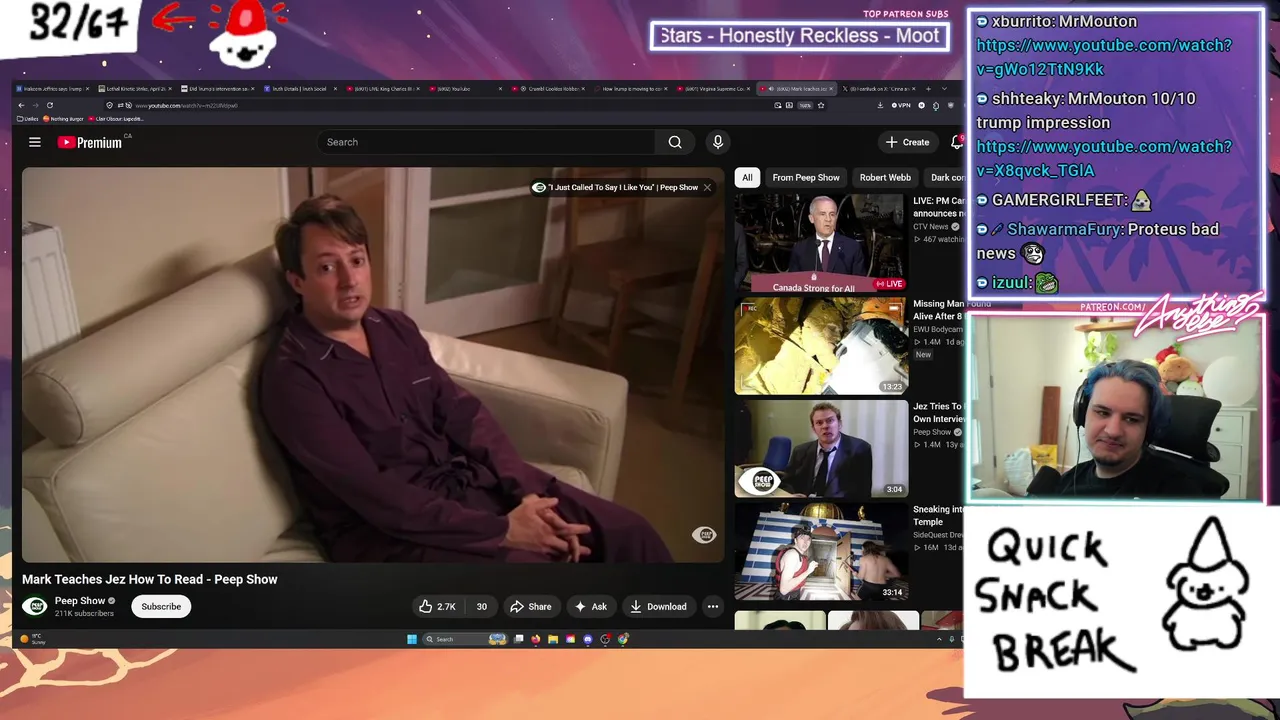Open the CTV News live PM thumbnail
This screenshot has height=720, width=1280.
tap(821, 243)
